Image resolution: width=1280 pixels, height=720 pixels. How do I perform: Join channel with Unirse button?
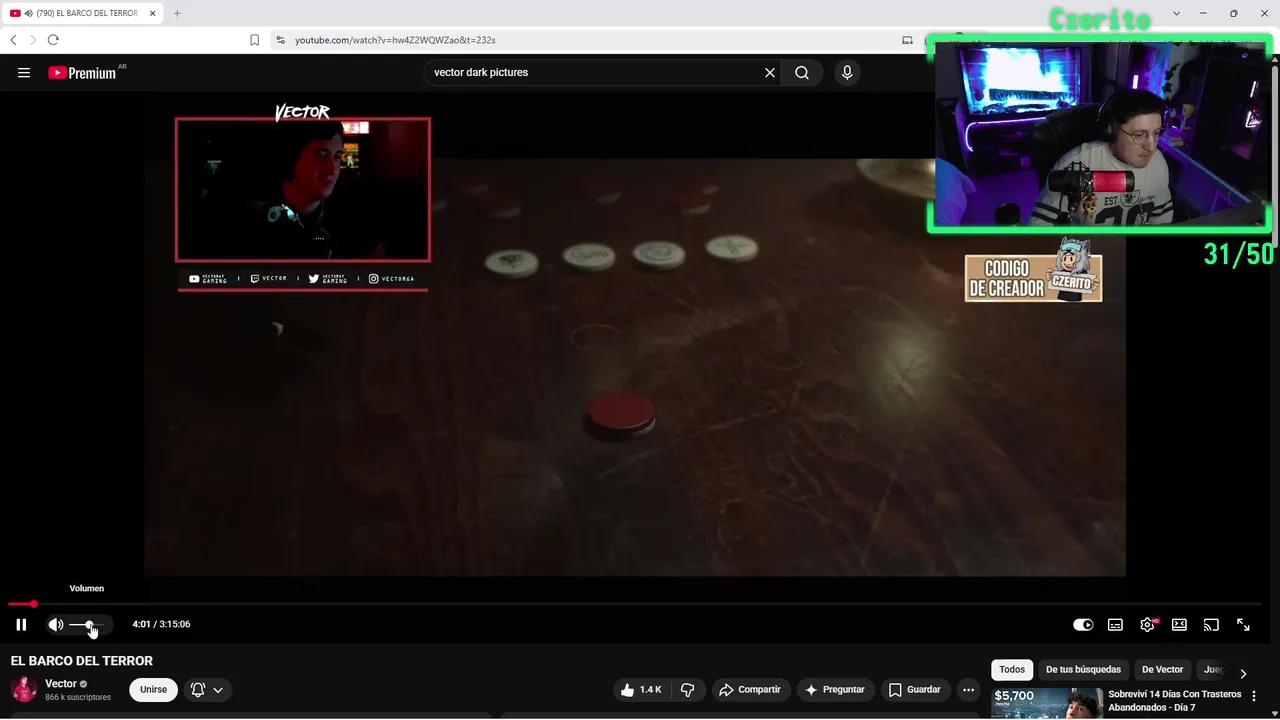point(153,690)
